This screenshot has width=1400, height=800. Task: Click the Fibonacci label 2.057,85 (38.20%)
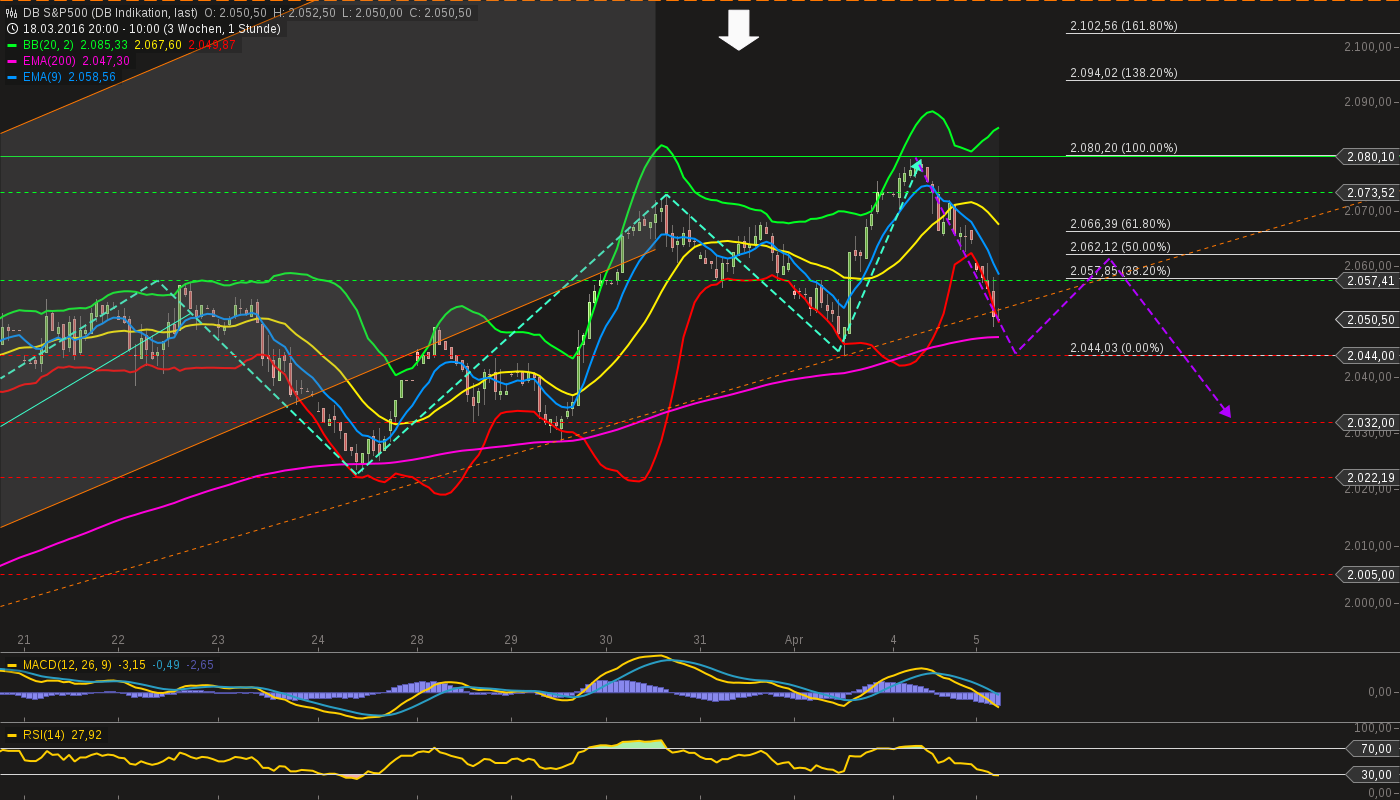coord(1120,271)
